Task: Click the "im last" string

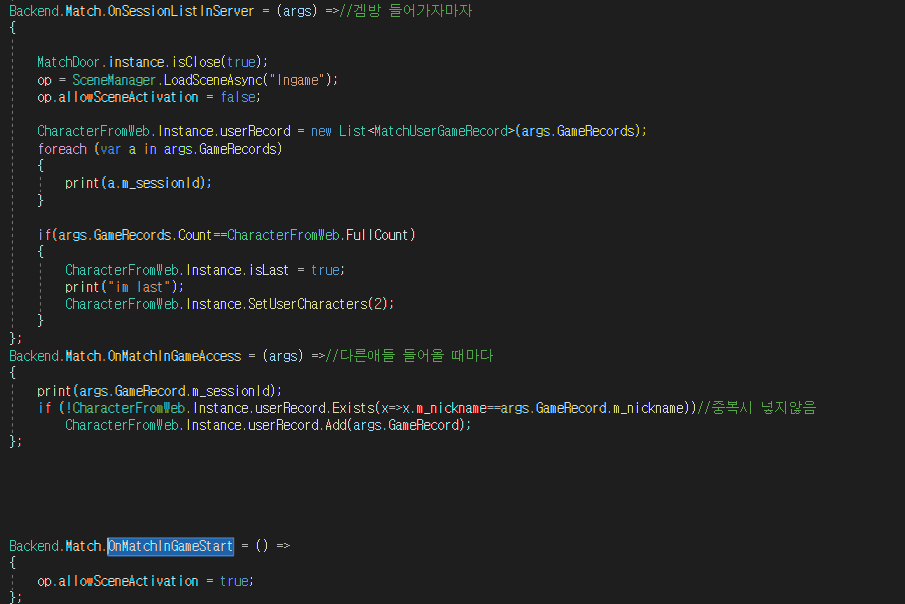Action: click(139, 287)
